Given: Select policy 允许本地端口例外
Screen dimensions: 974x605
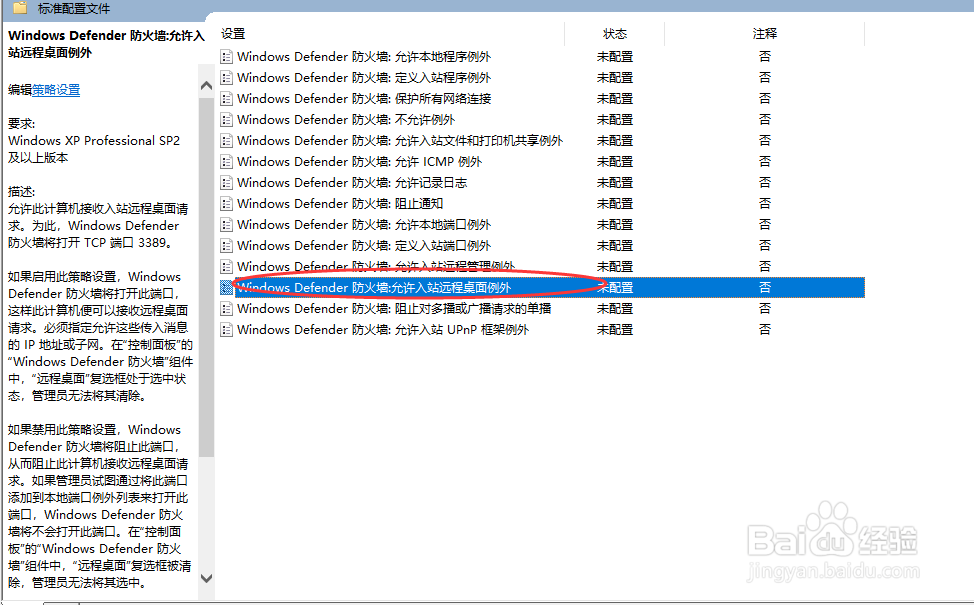Looking at the screenshot, I should click(x=364, y=225).
